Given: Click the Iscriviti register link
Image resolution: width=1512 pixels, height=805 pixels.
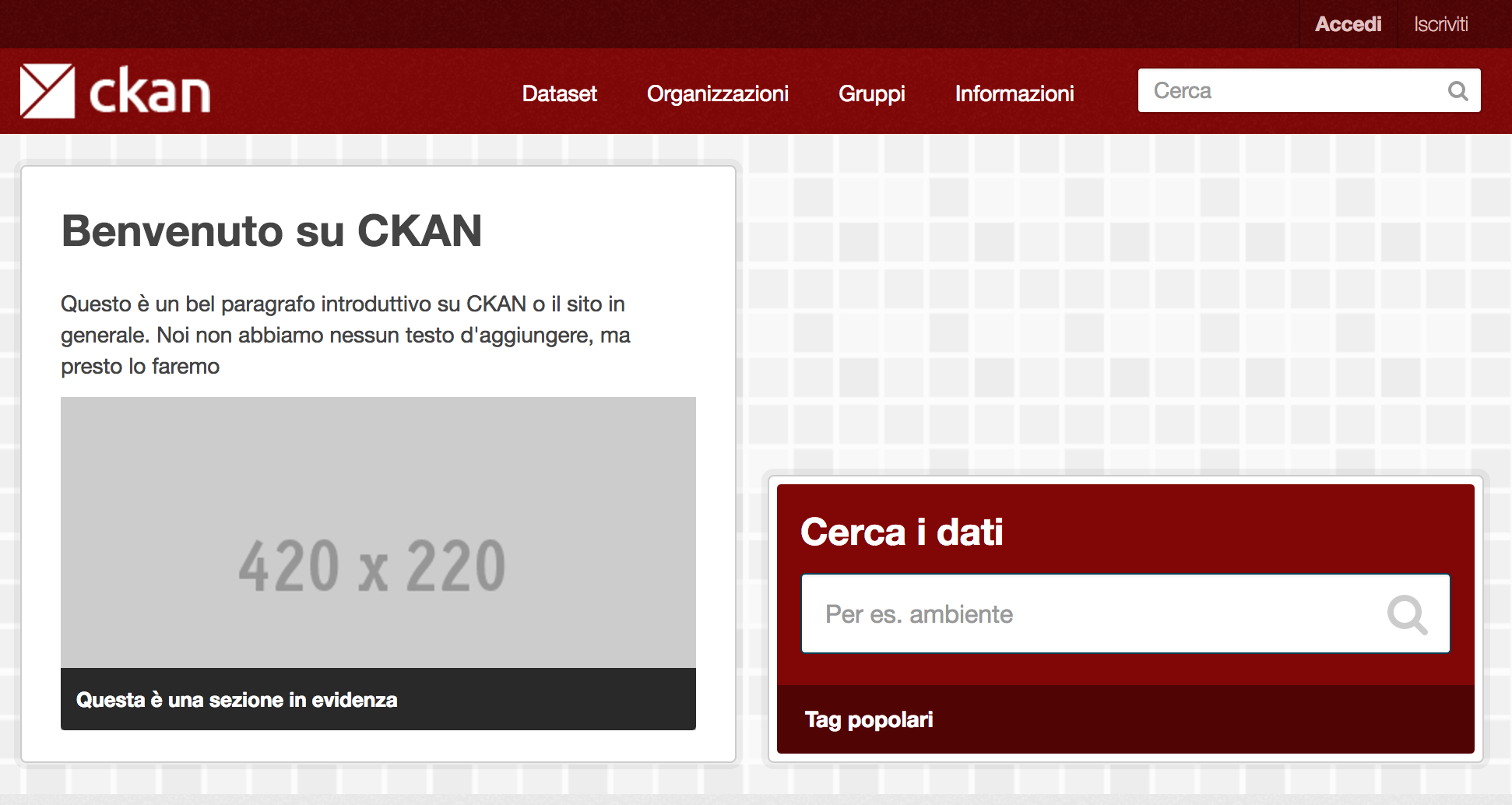Looking at the screenshot, I should 1440,24.
